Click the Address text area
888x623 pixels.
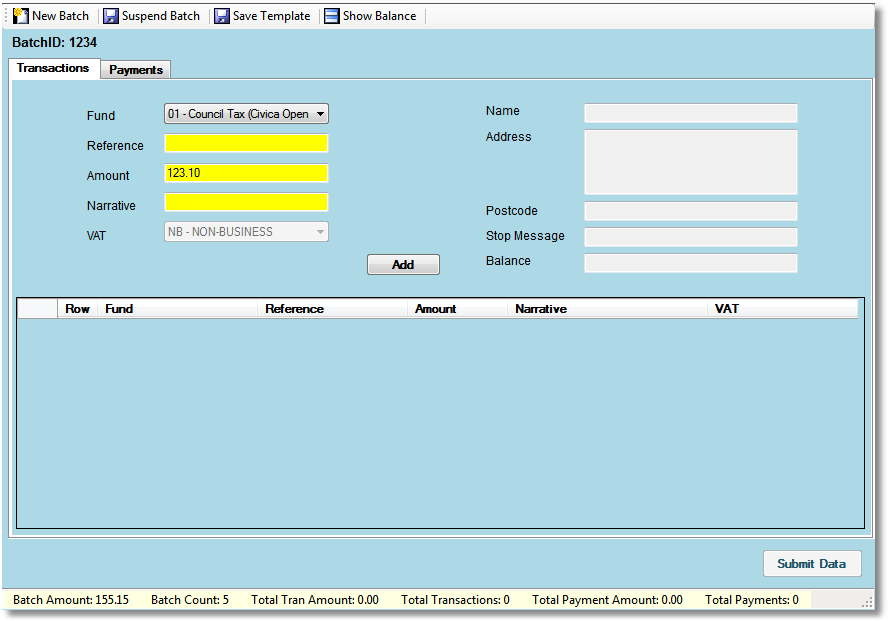click(690, 162)
